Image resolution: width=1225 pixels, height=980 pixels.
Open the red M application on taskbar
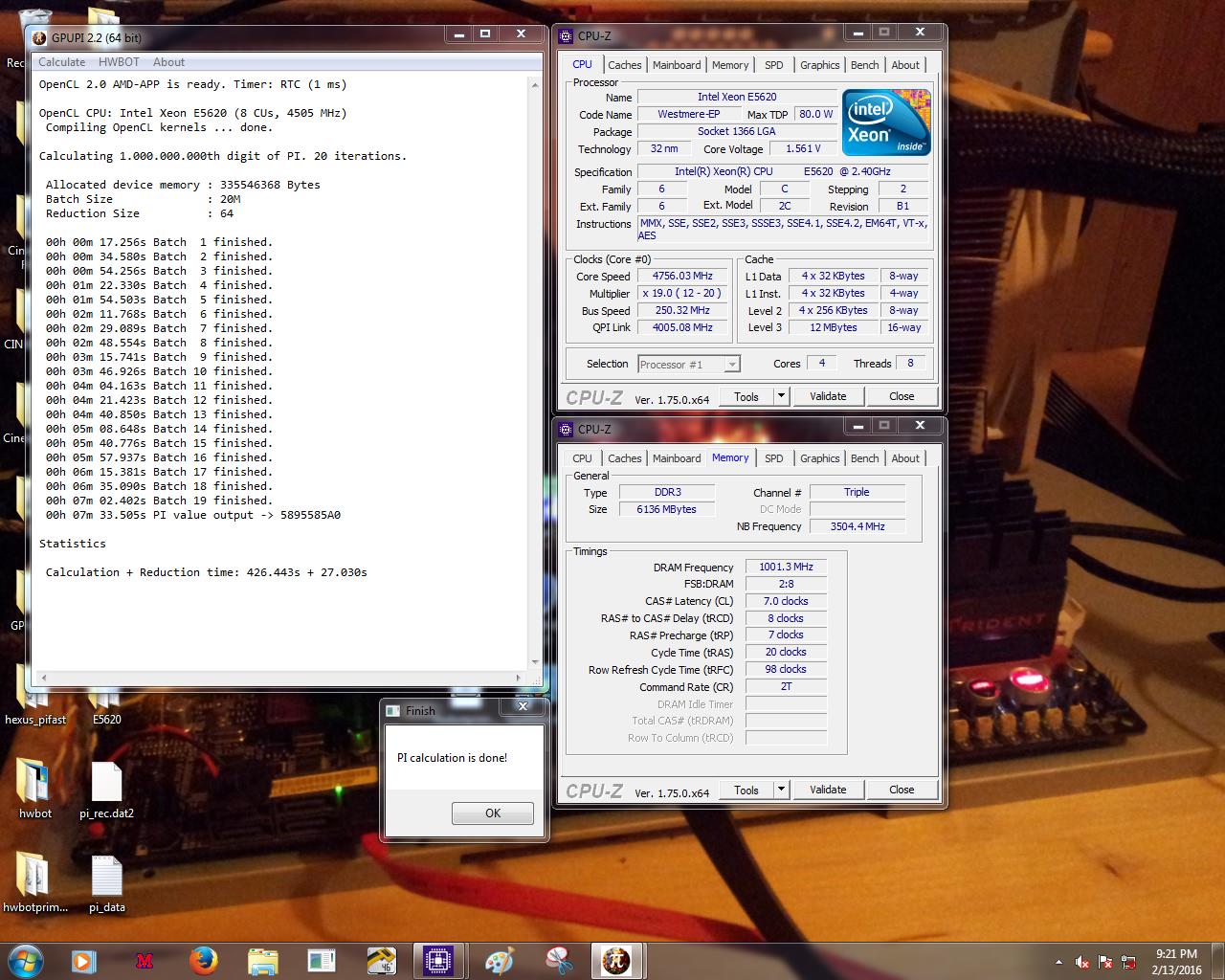(145, 960)
